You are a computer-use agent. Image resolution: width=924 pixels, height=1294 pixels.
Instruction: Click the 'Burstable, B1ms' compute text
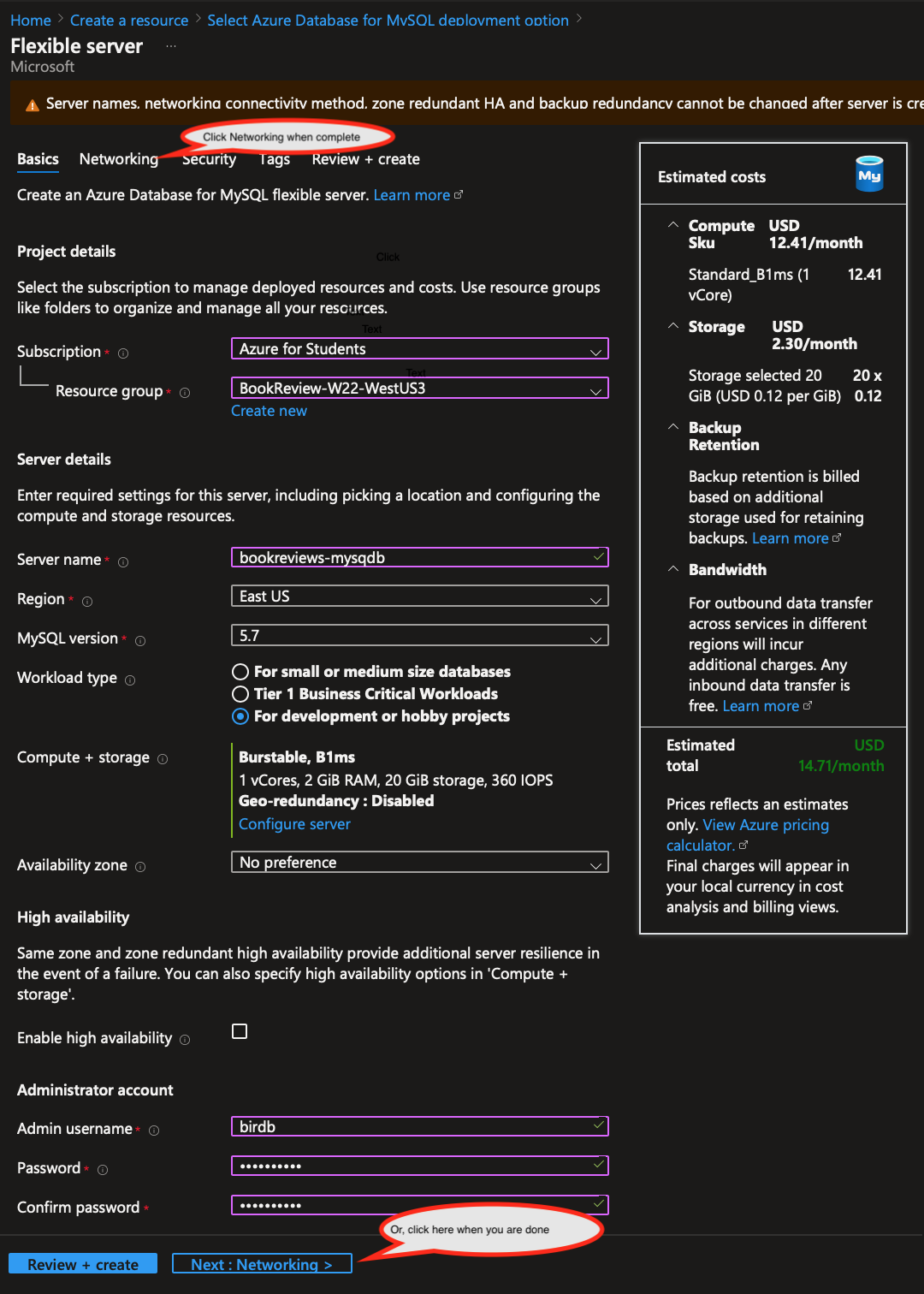tap(297, 757)
